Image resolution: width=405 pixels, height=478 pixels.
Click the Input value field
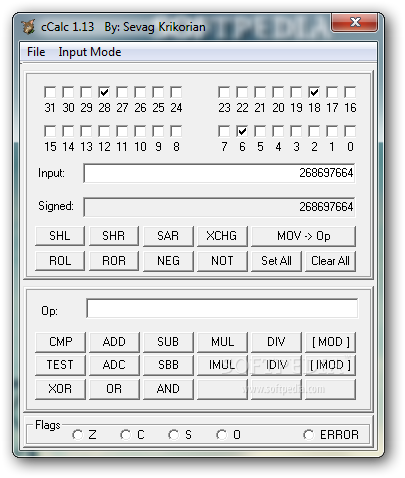click(219, 173)
